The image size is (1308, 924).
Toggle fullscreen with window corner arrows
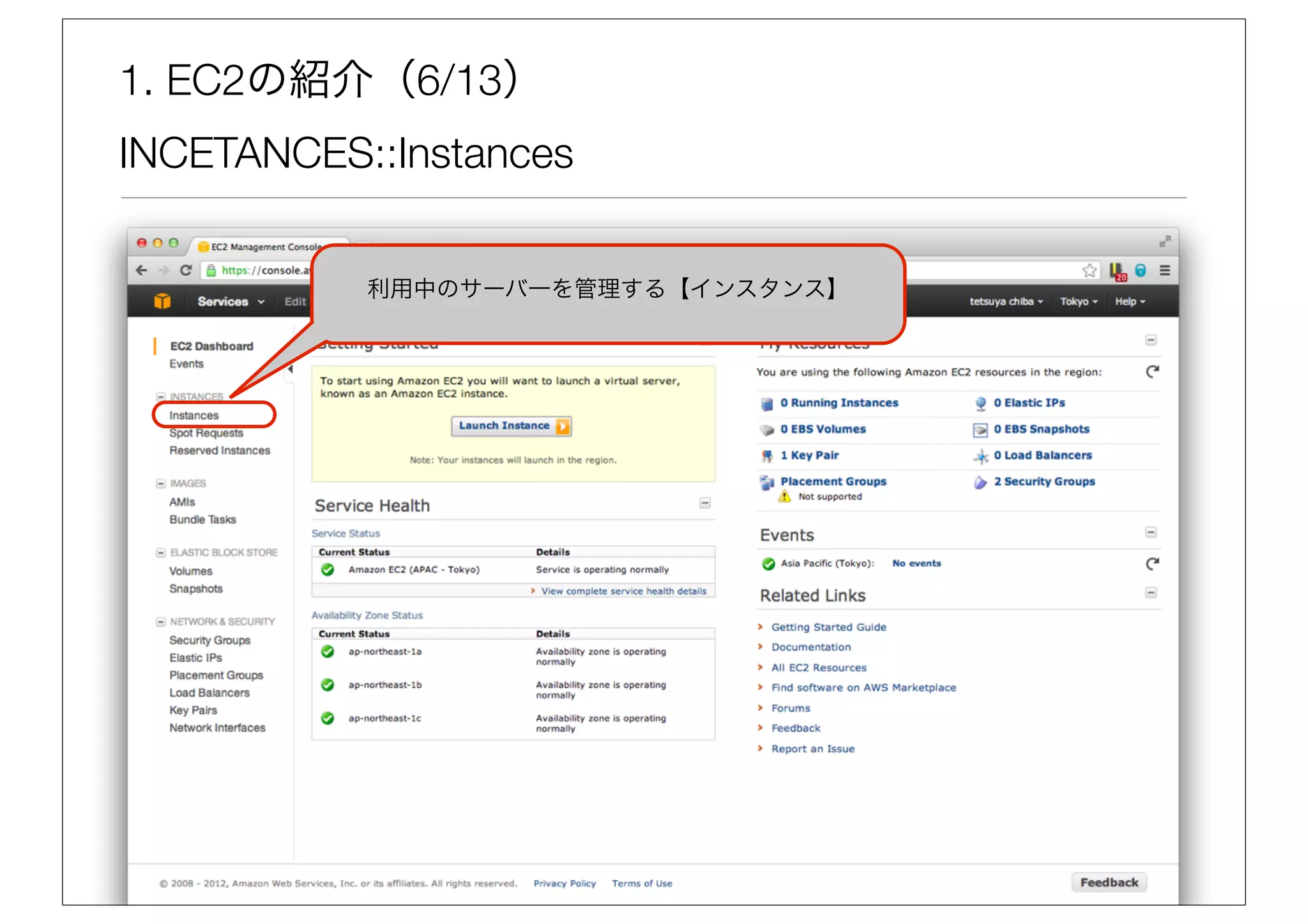tap(1165, 241)
